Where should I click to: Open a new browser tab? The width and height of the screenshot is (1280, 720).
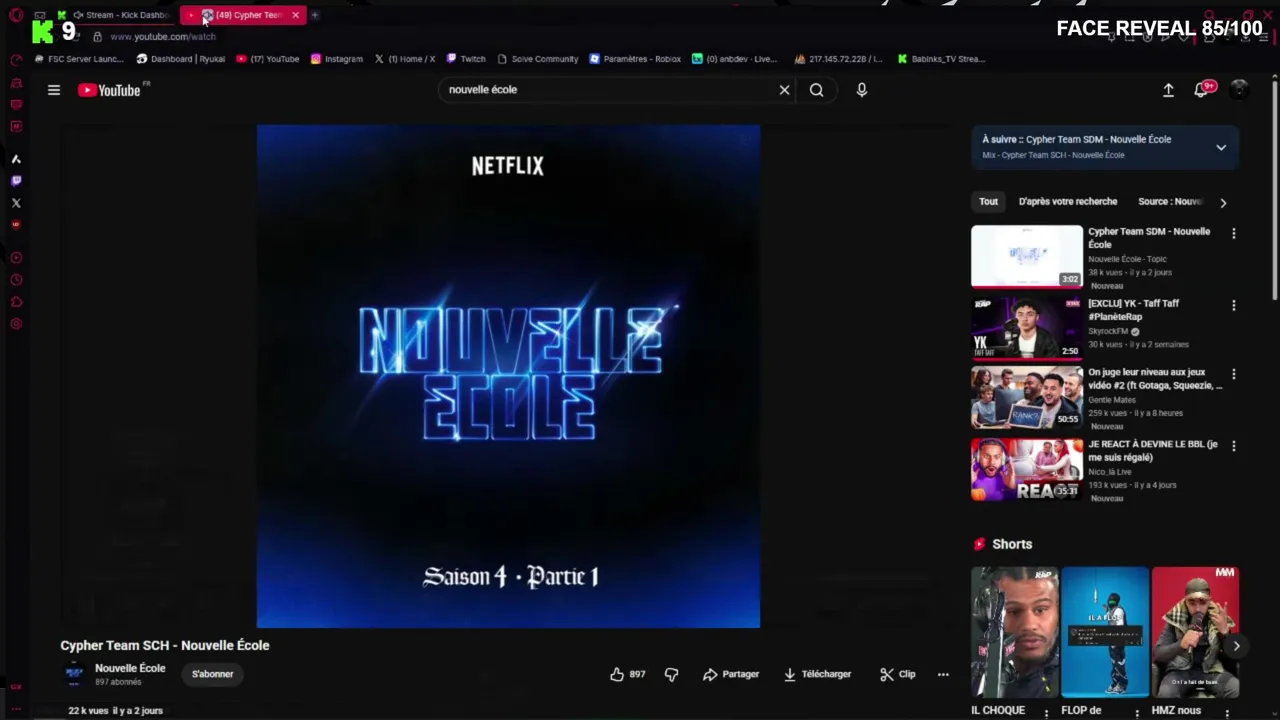click(314, 15)
